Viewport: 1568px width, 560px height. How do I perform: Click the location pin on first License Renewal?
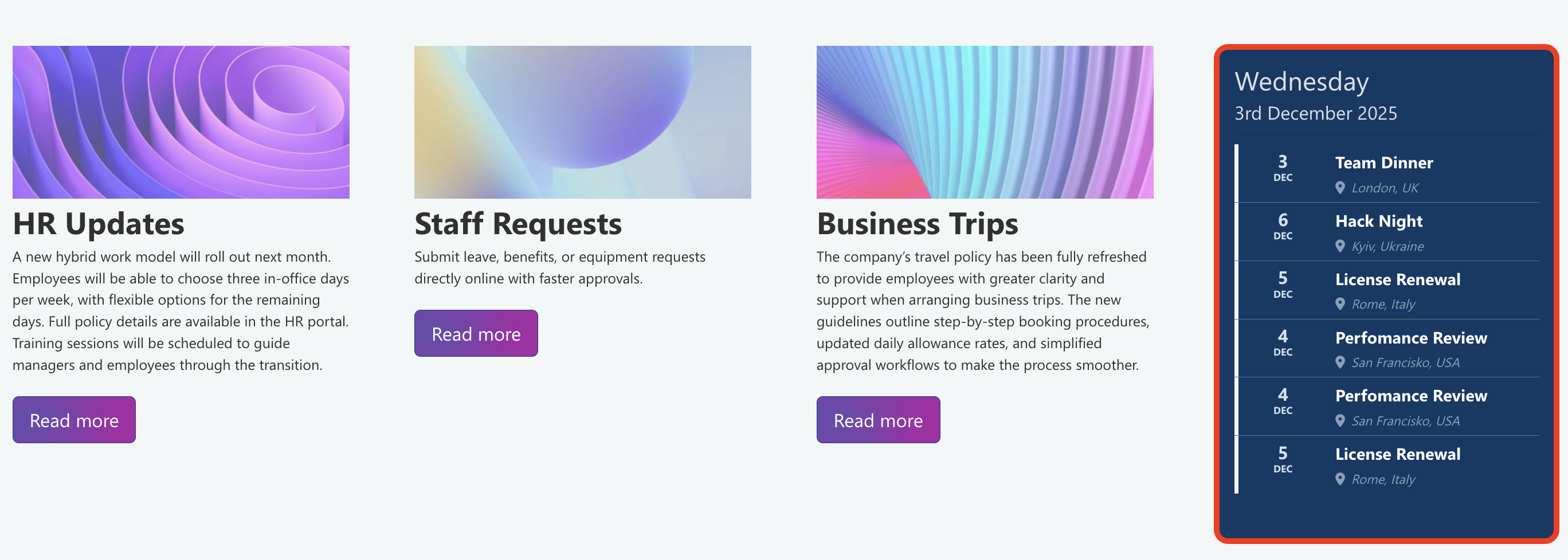click(1339, 305)
